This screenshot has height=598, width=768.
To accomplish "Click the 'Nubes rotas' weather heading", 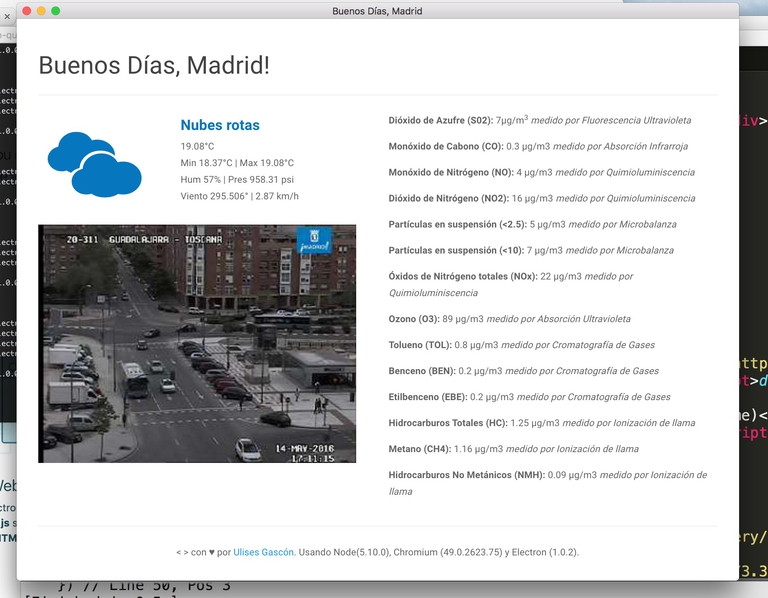I will [220, 125].
